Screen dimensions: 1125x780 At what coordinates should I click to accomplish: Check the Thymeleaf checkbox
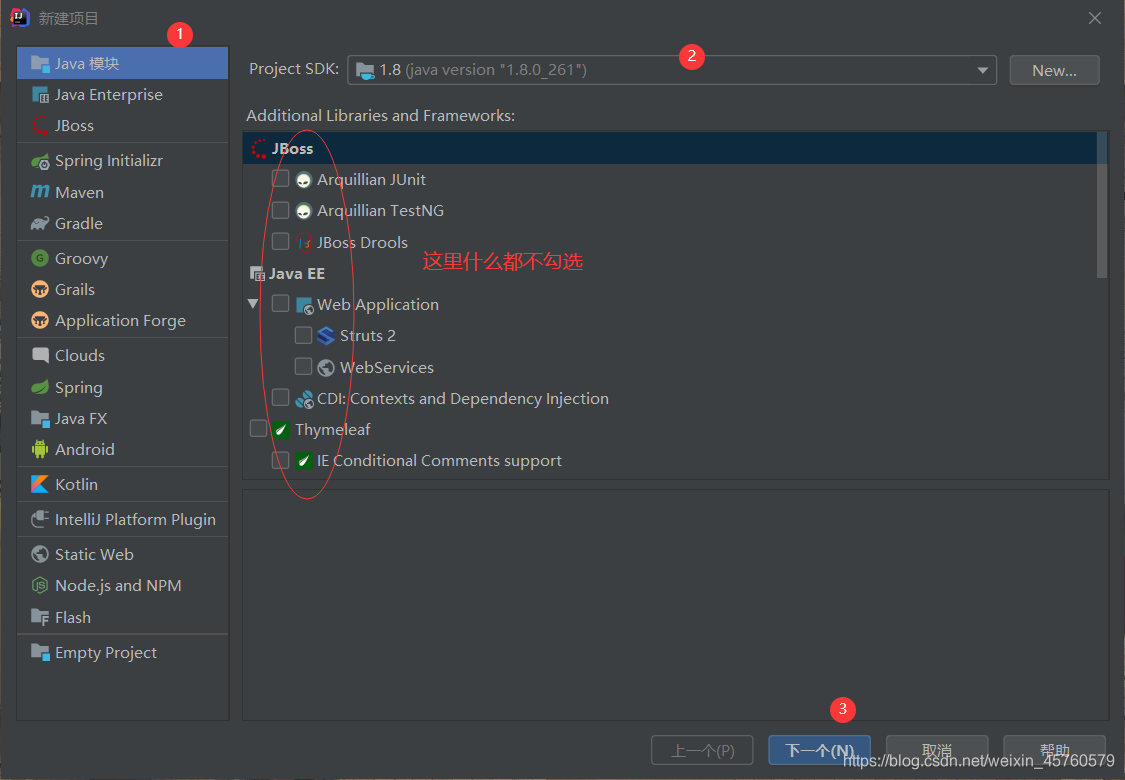(x=258, y=428)
